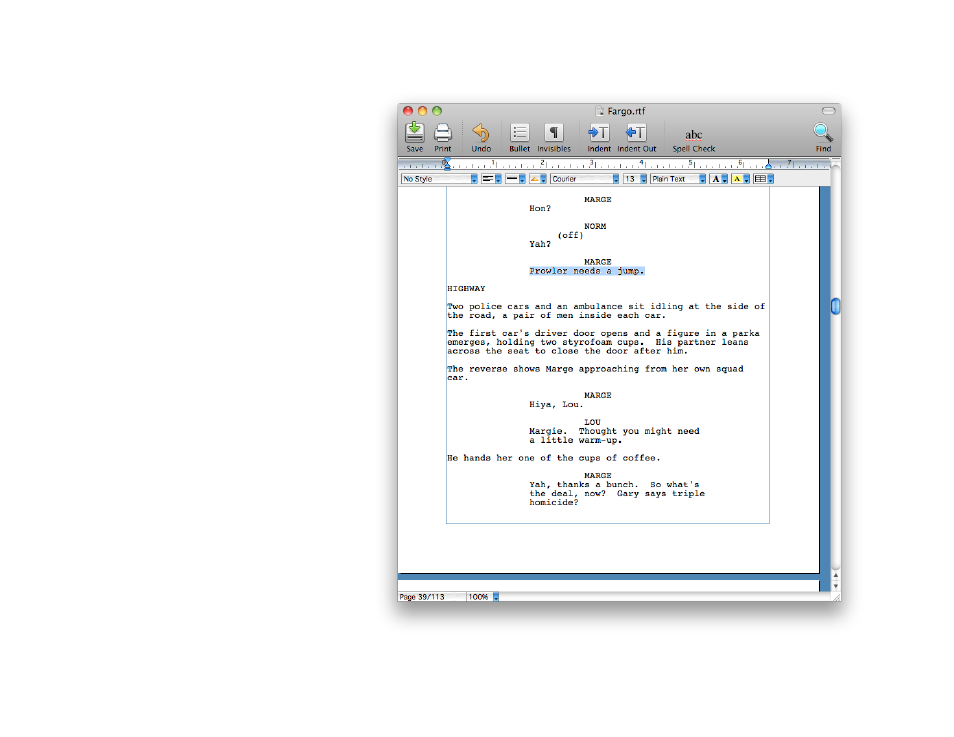954x737 pixels.
Task: Click the character name "LOU"
Action: coord(592,422)
